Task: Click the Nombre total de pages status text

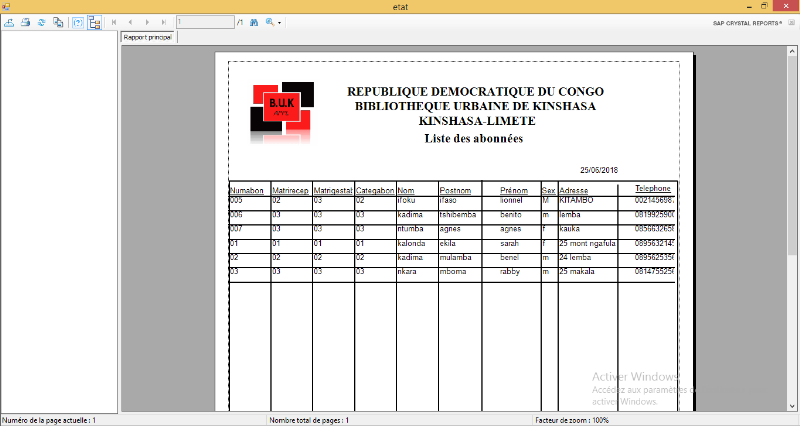Action: (x=309, y=421)
